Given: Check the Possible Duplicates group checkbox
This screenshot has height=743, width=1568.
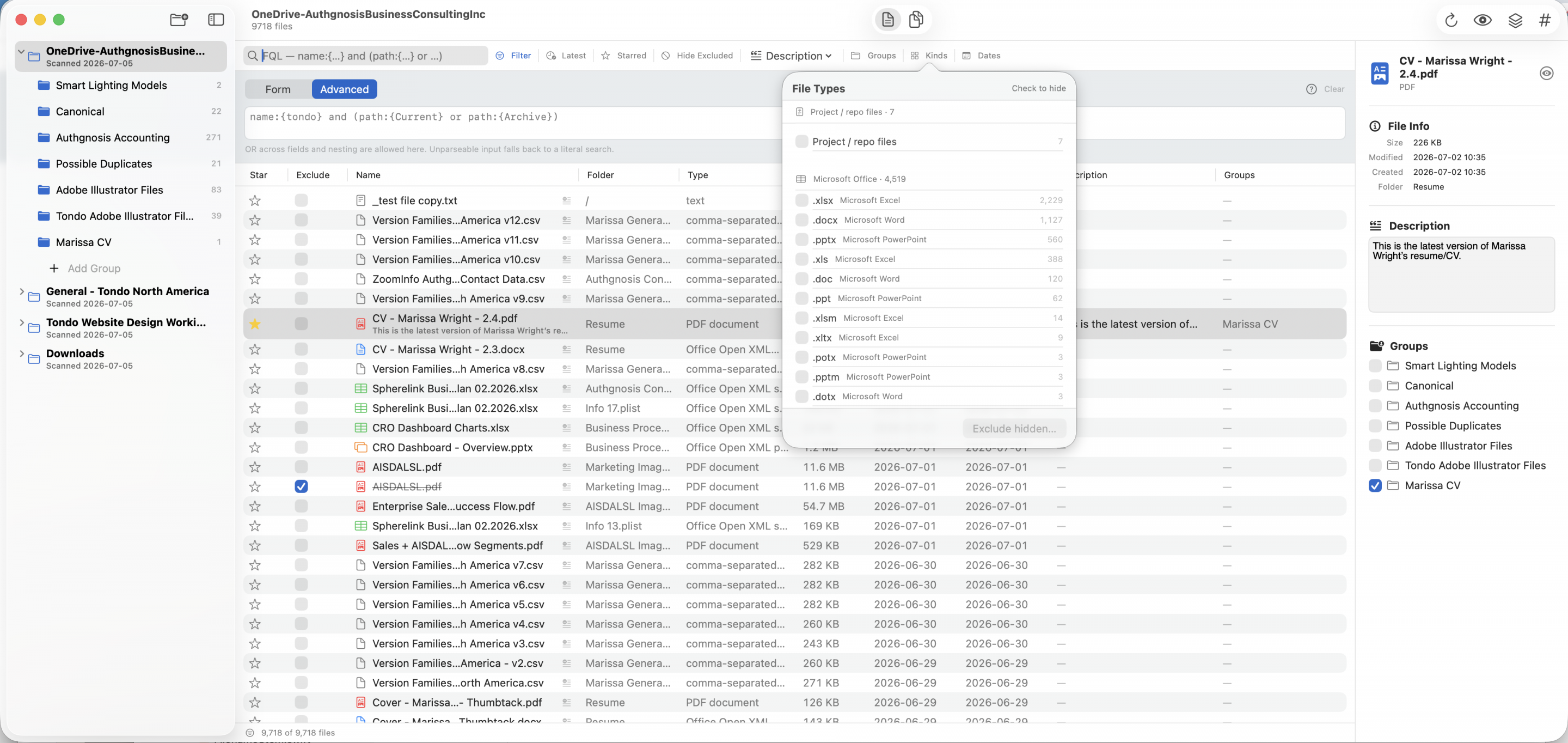Looking at the screenshot, I should [1375, 426].
